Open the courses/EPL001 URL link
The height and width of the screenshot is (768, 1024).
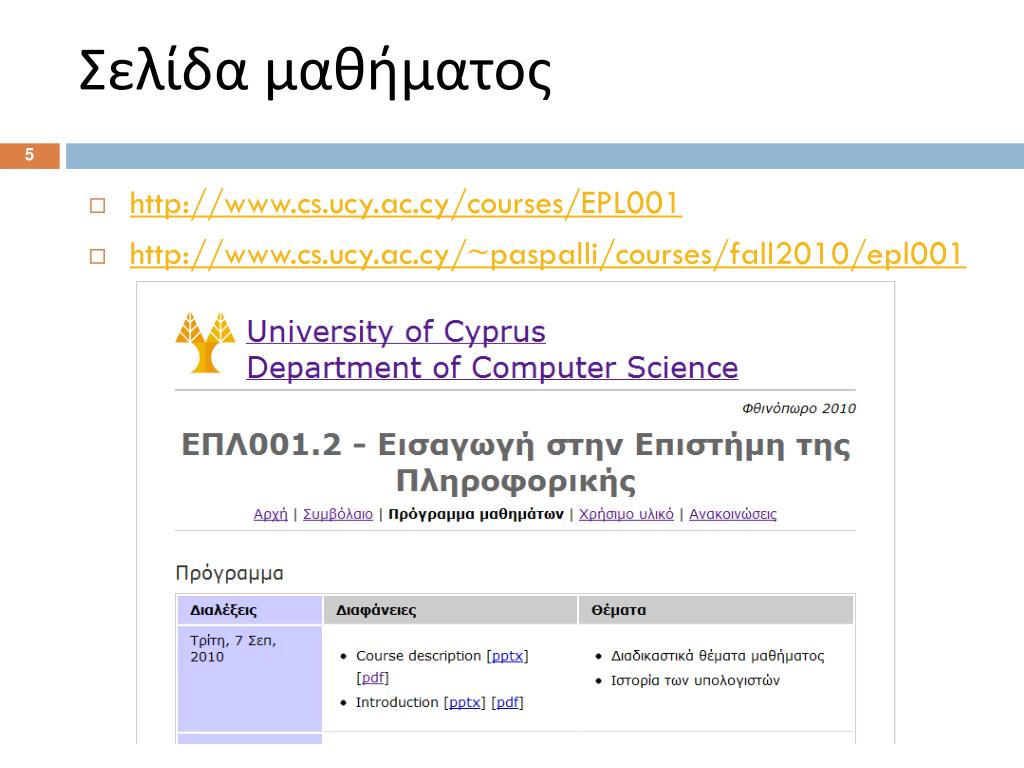click(x=406, y=204)
